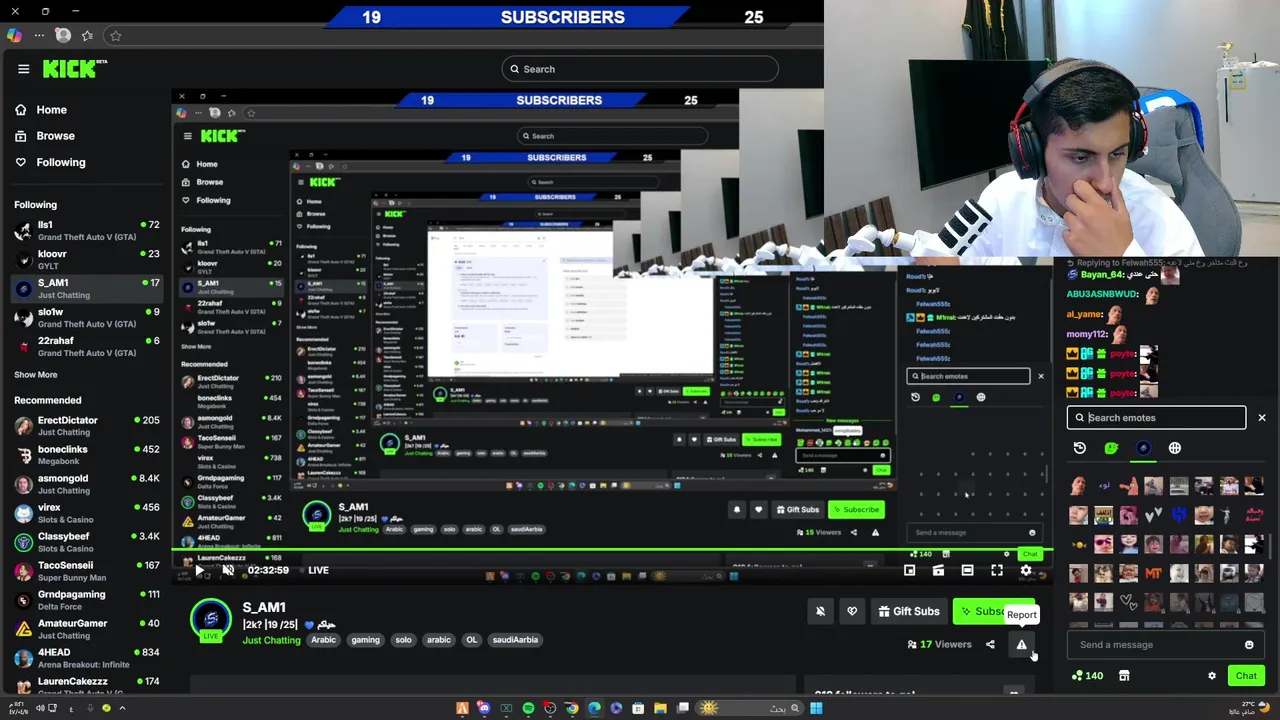Open slo1w channel in Following list

coord(86,318)
